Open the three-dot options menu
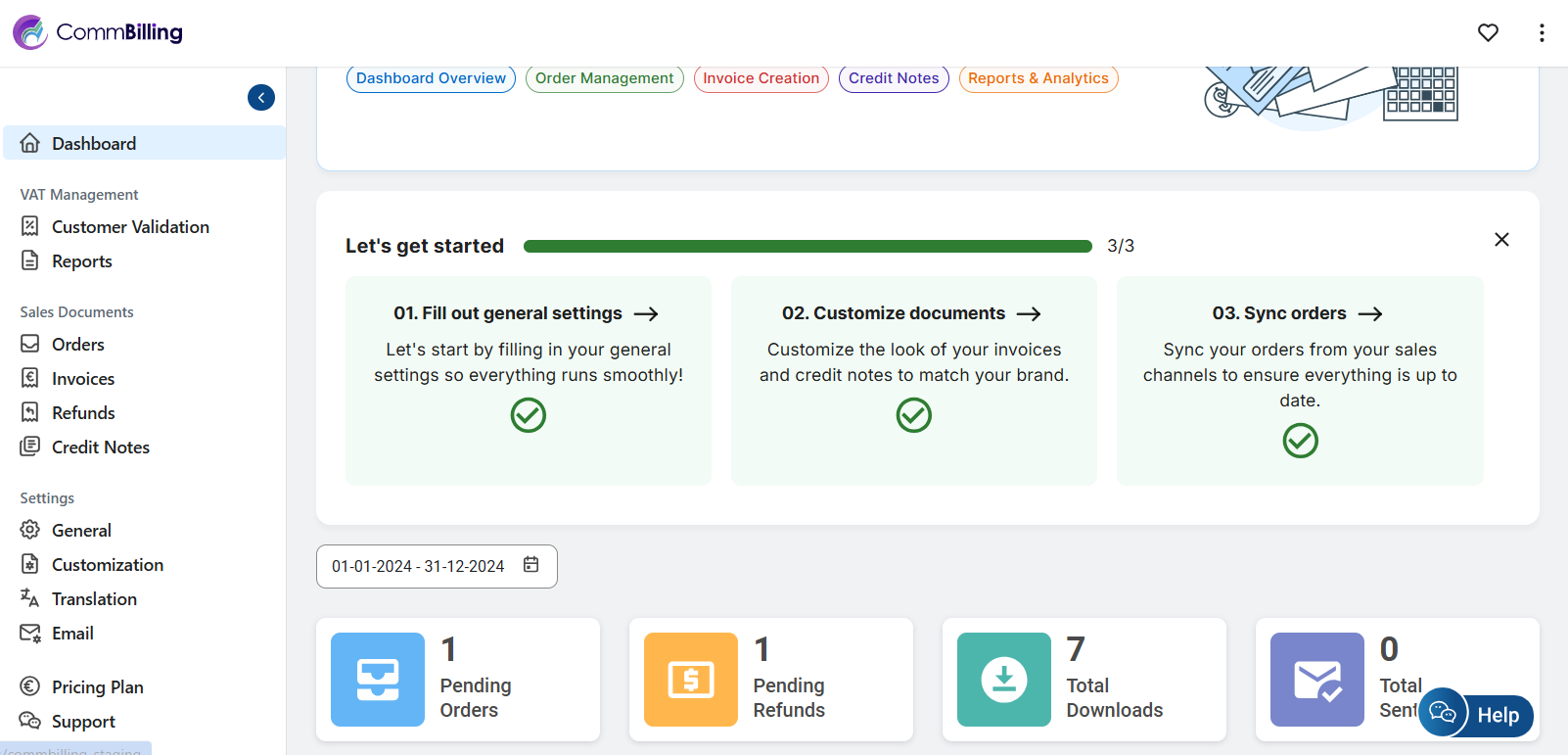 pos(1542,33)
